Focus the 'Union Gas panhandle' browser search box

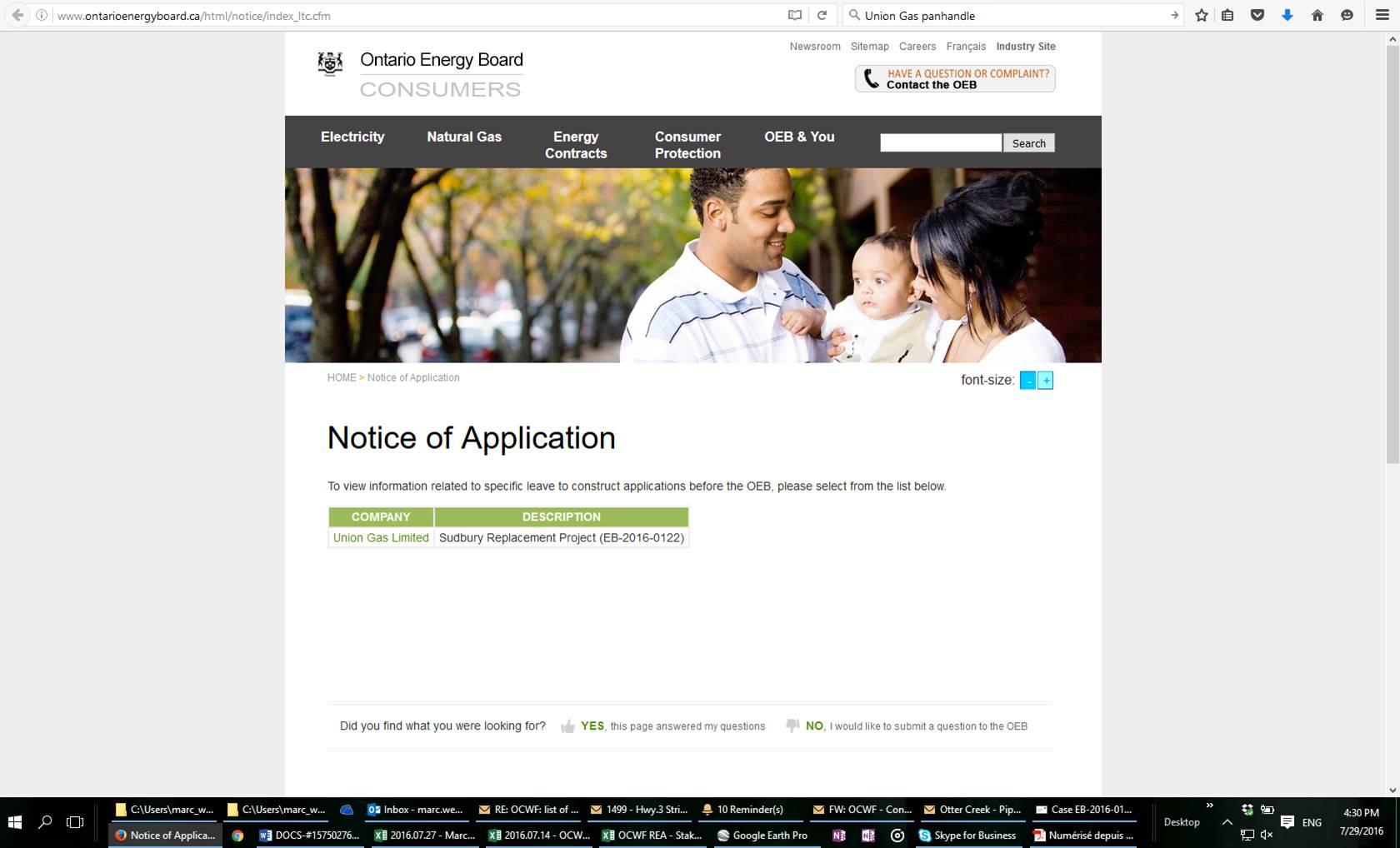coord(1012,15)
